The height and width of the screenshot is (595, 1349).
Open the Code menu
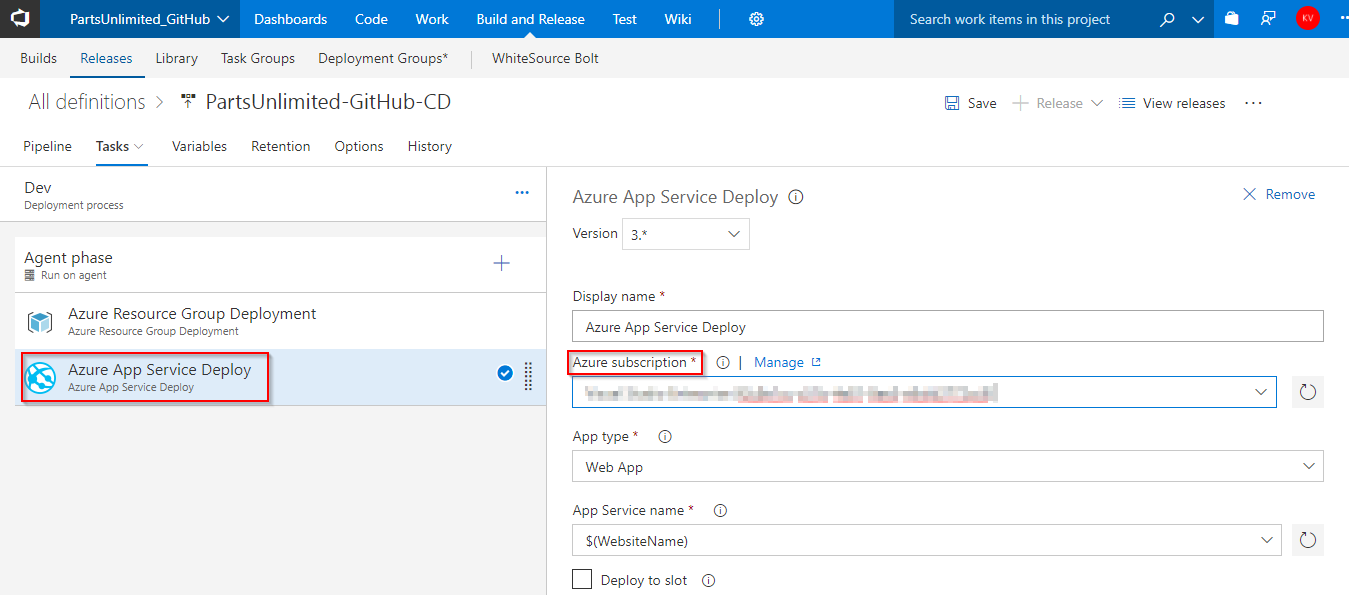[371, 19]
